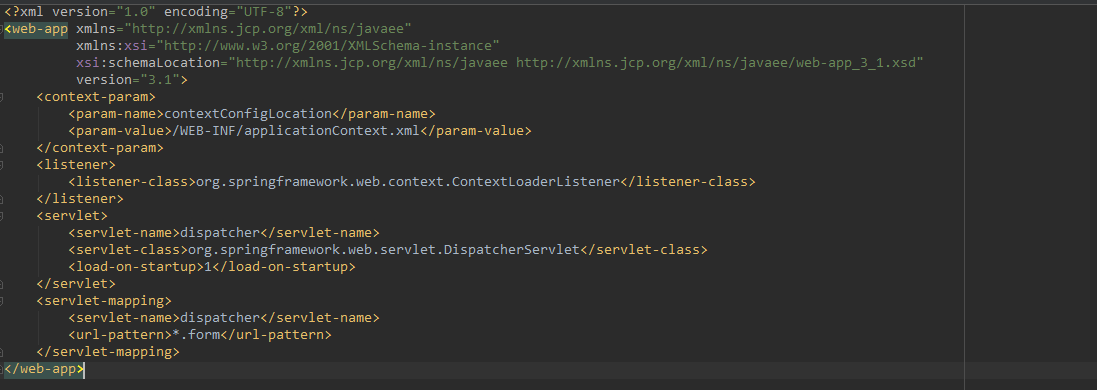
Task: Click the closing </listener-class> tag
Action: [687, 181]
